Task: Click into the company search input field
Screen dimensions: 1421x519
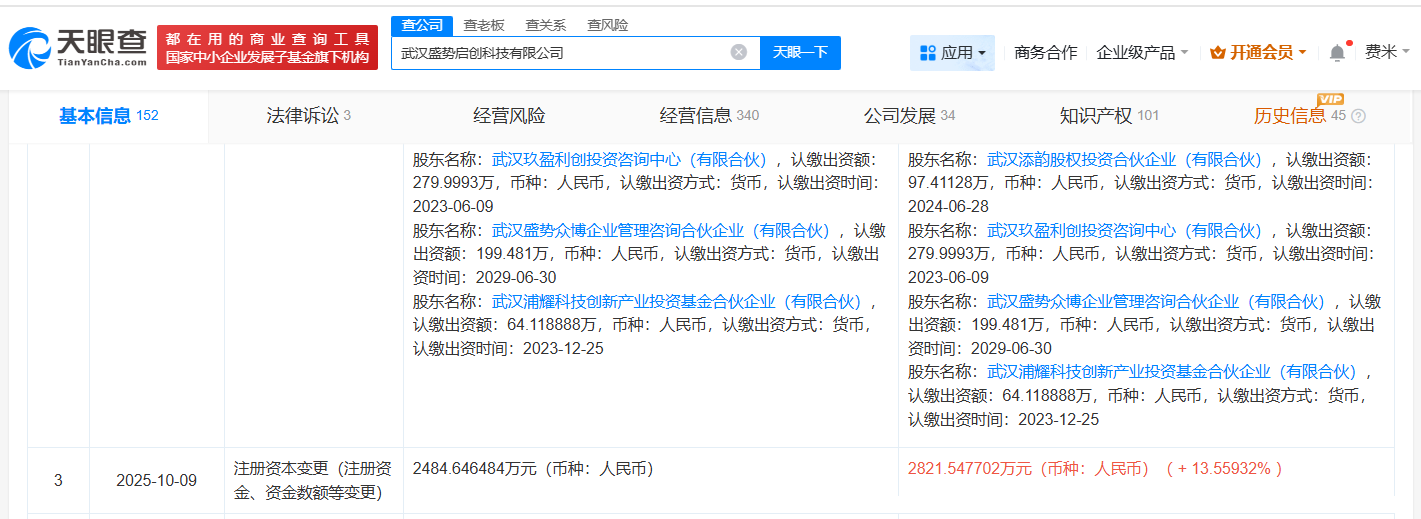Action: click(x=560, y=53)
